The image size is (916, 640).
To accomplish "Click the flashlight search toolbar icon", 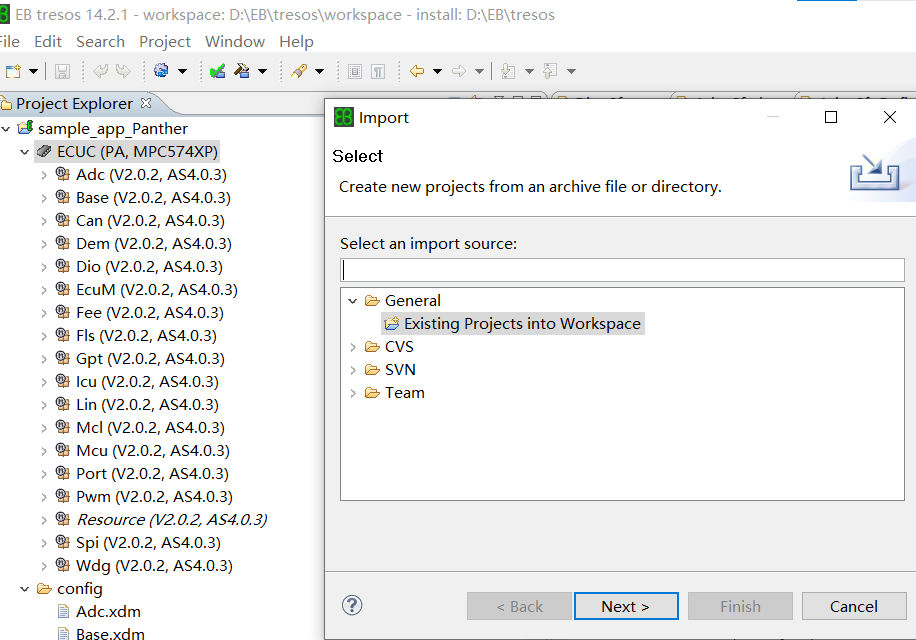I will [x=299, y=71].
